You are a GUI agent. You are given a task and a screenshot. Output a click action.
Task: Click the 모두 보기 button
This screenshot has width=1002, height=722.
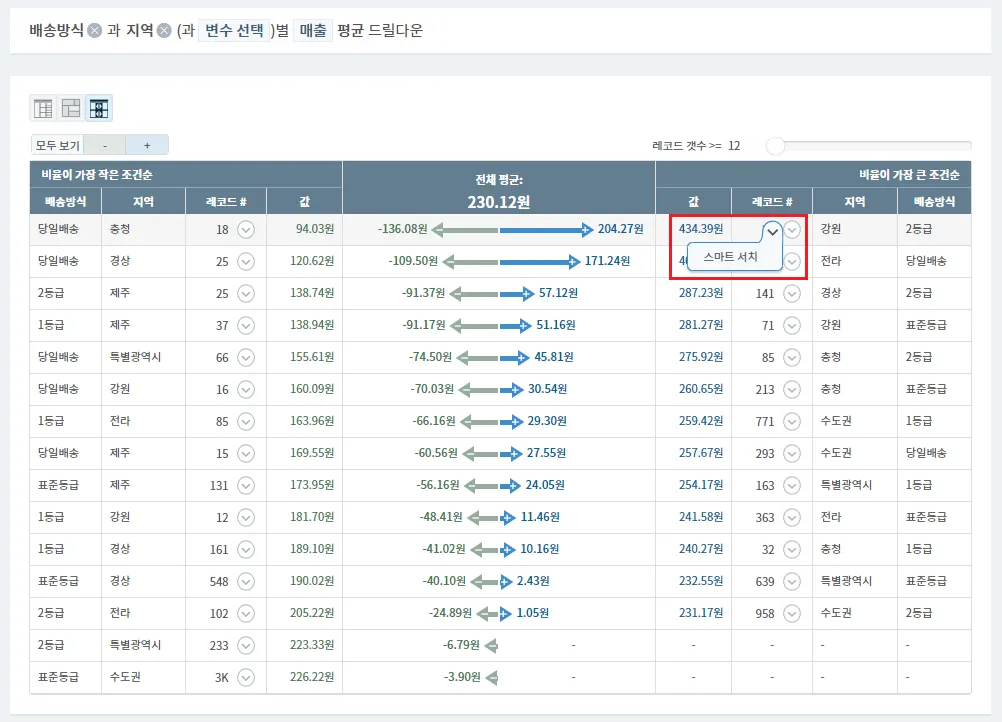(x=58, y=145)
